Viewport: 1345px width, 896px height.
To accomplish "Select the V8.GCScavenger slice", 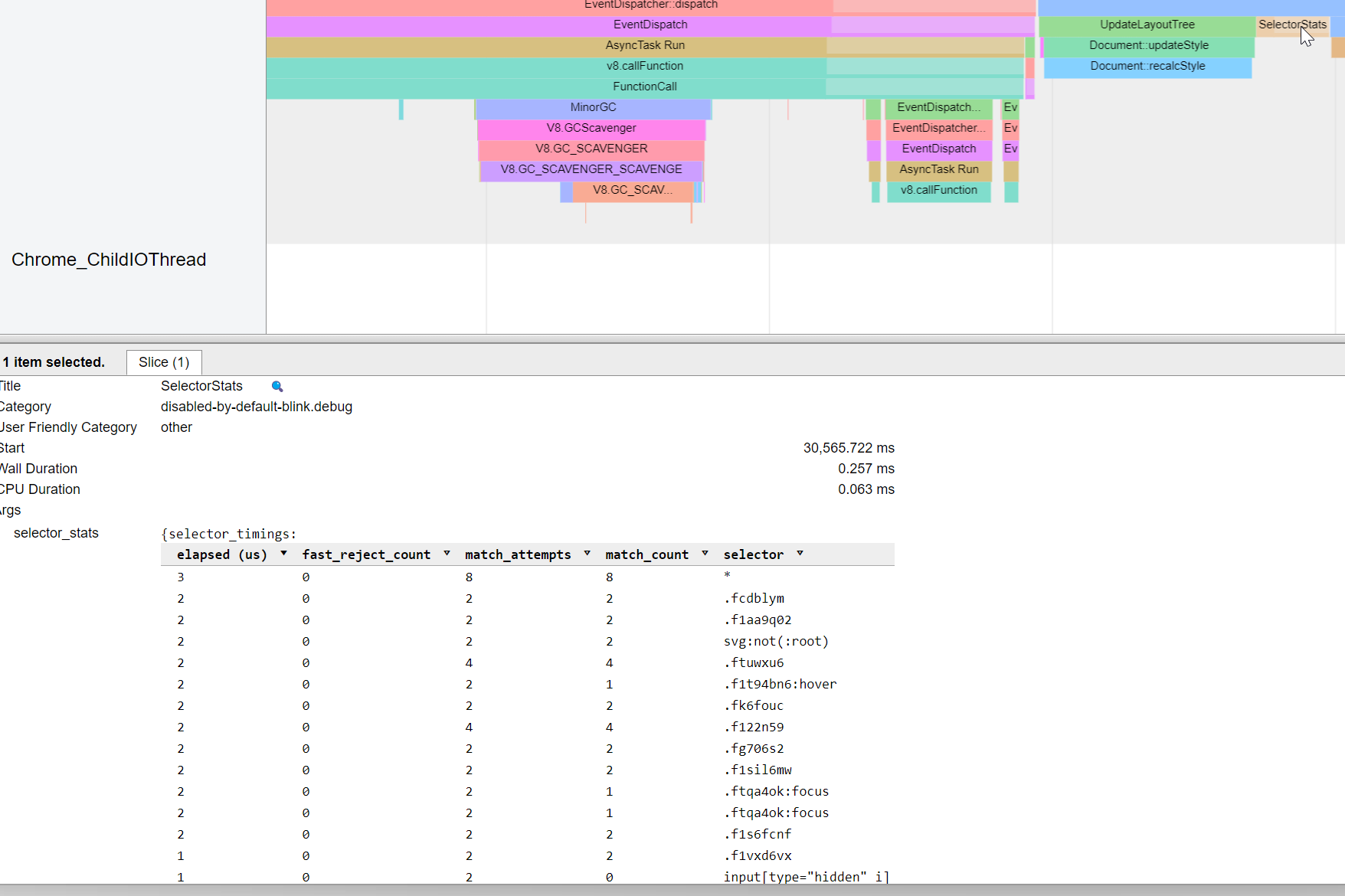I will [592, 128].
